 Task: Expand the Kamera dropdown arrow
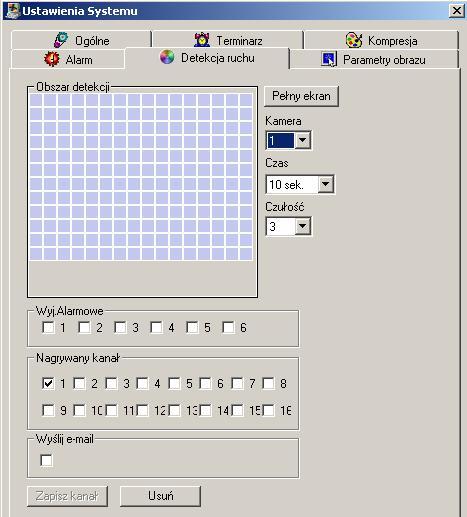tap(302, 140)
